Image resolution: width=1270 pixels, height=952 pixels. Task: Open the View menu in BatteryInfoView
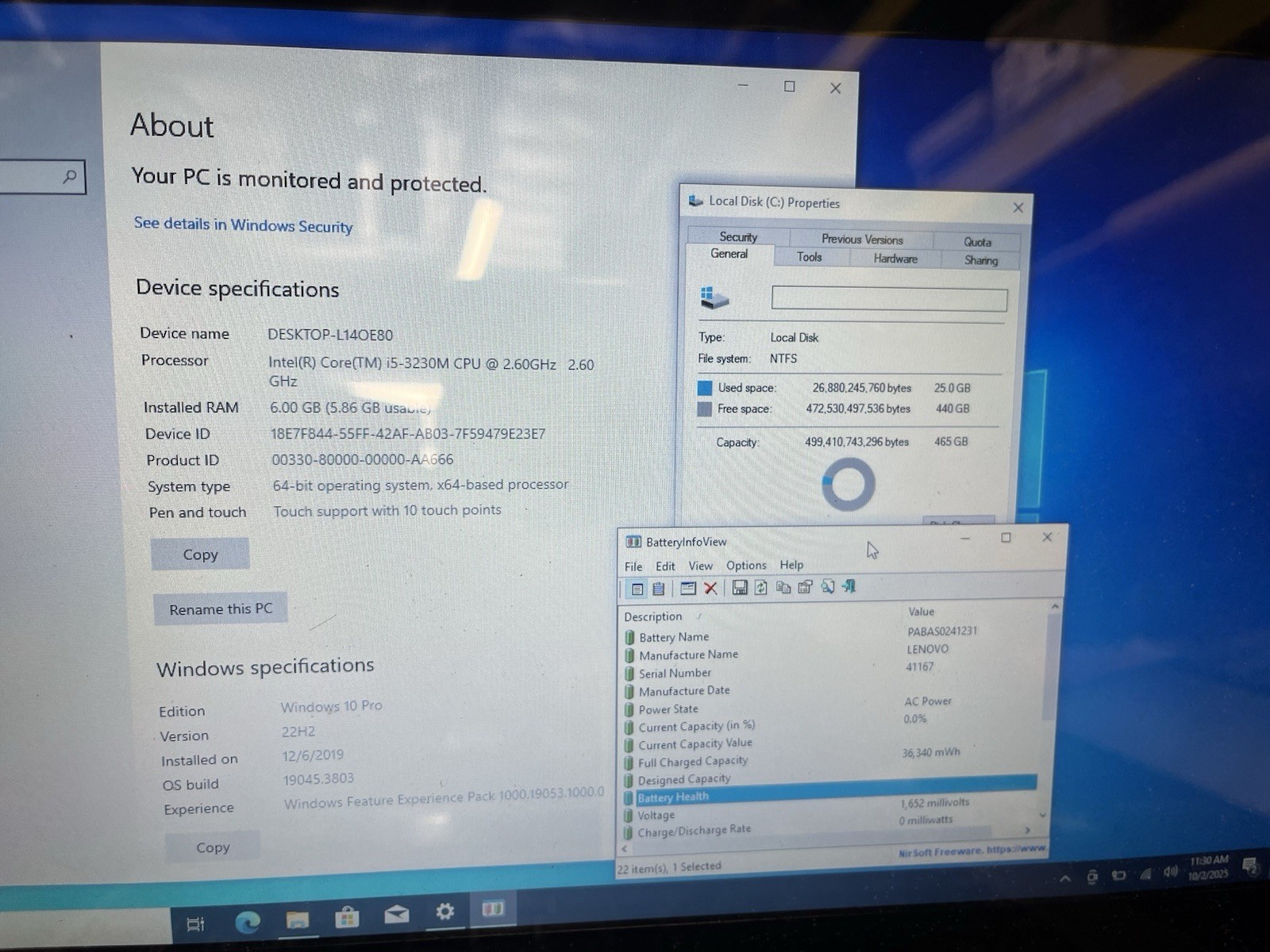[700, 566]
